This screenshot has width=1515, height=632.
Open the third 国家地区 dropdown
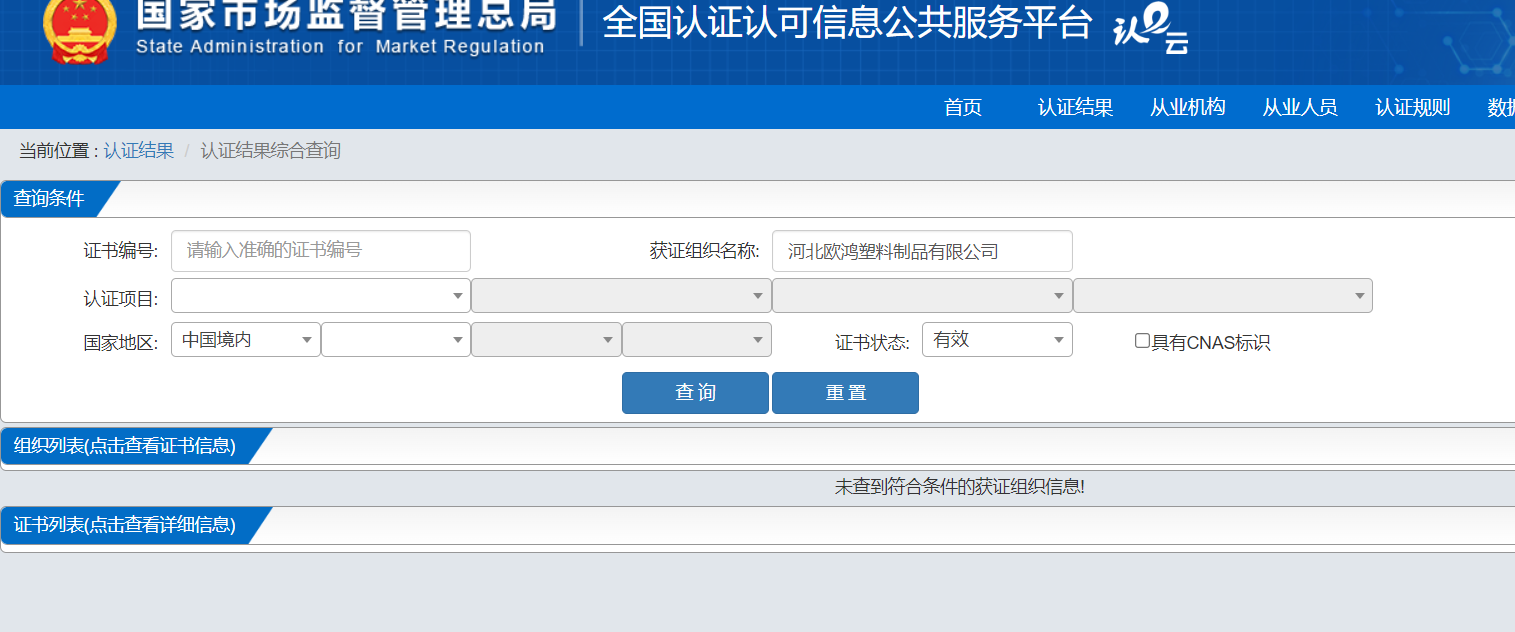[x=546, y=340]
